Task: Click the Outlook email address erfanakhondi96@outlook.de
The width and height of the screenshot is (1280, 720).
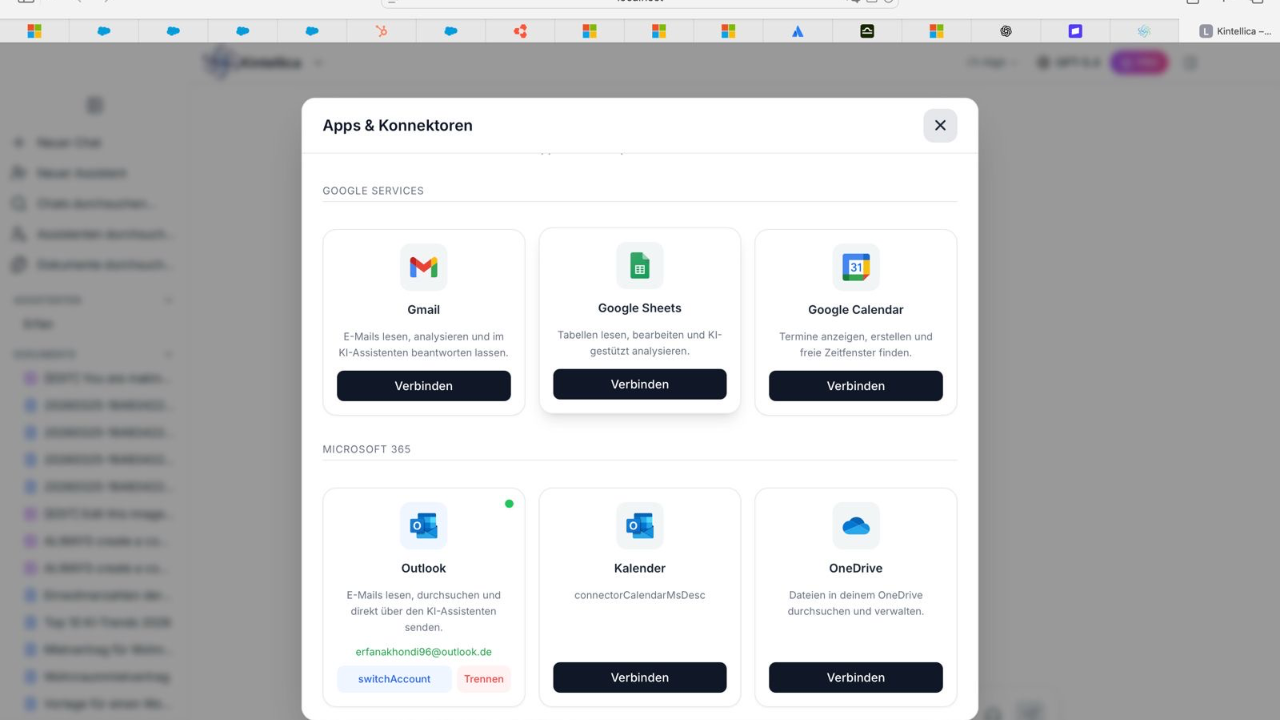Action: coord(424,652)
